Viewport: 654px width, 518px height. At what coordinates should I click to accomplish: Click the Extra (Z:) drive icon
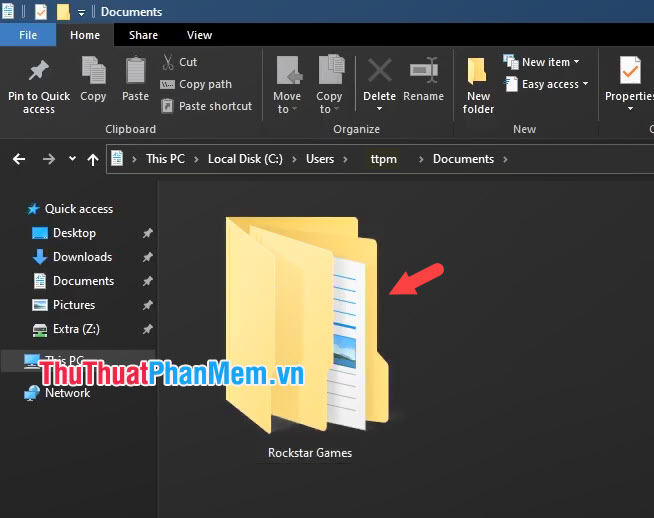coord(40,330)
